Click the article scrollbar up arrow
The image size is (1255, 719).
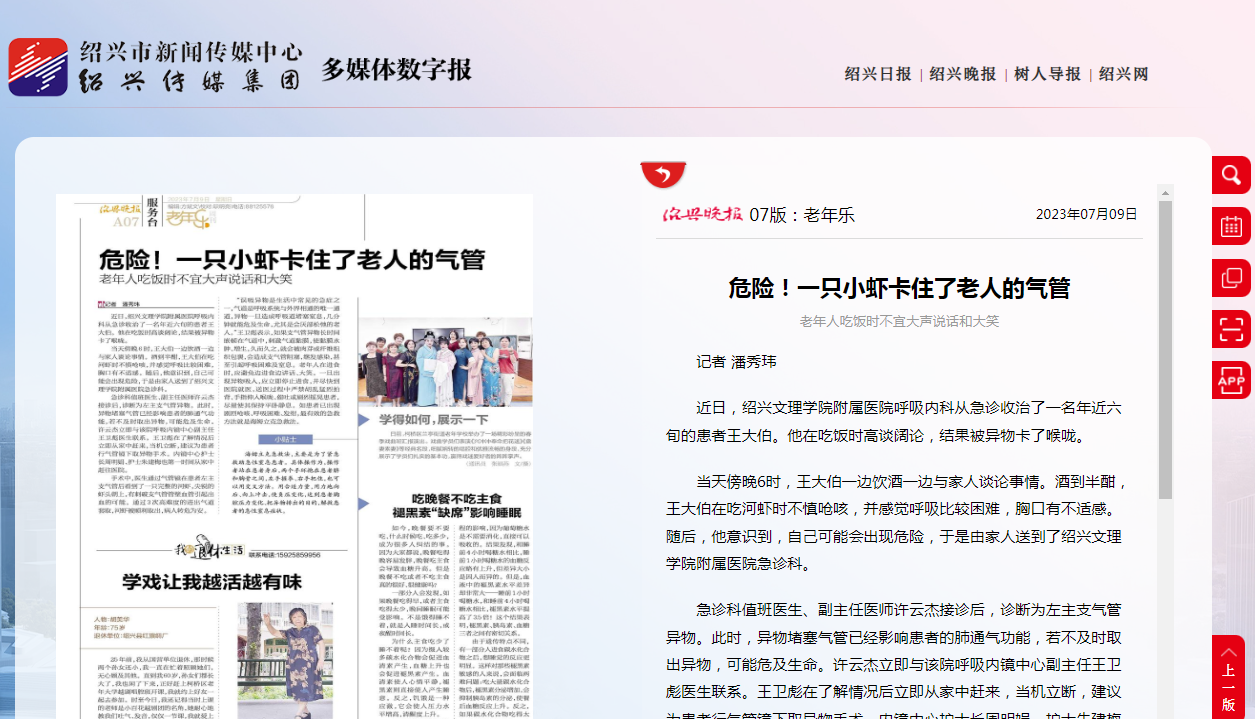point(1165,192)
